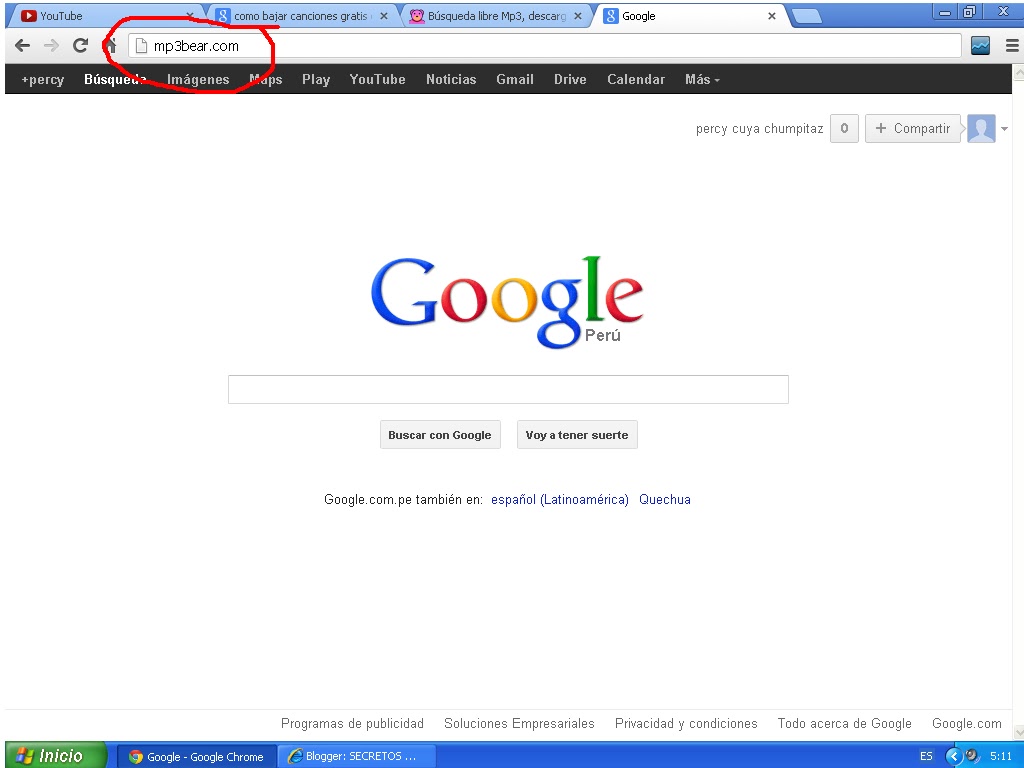The image size is (1024, 768).
Task: Click the percy cuya chumpitaz name
Action: coord(760,129)
